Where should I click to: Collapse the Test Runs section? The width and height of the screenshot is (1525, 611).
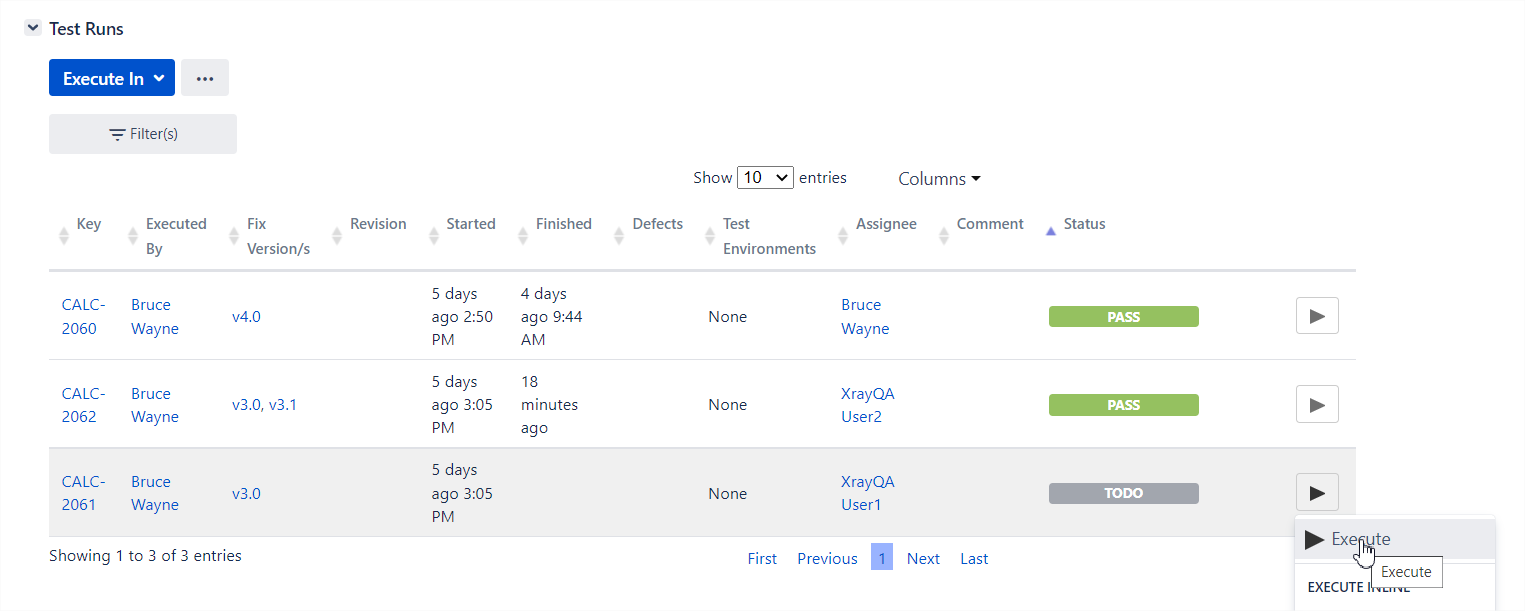click(33, 29)
